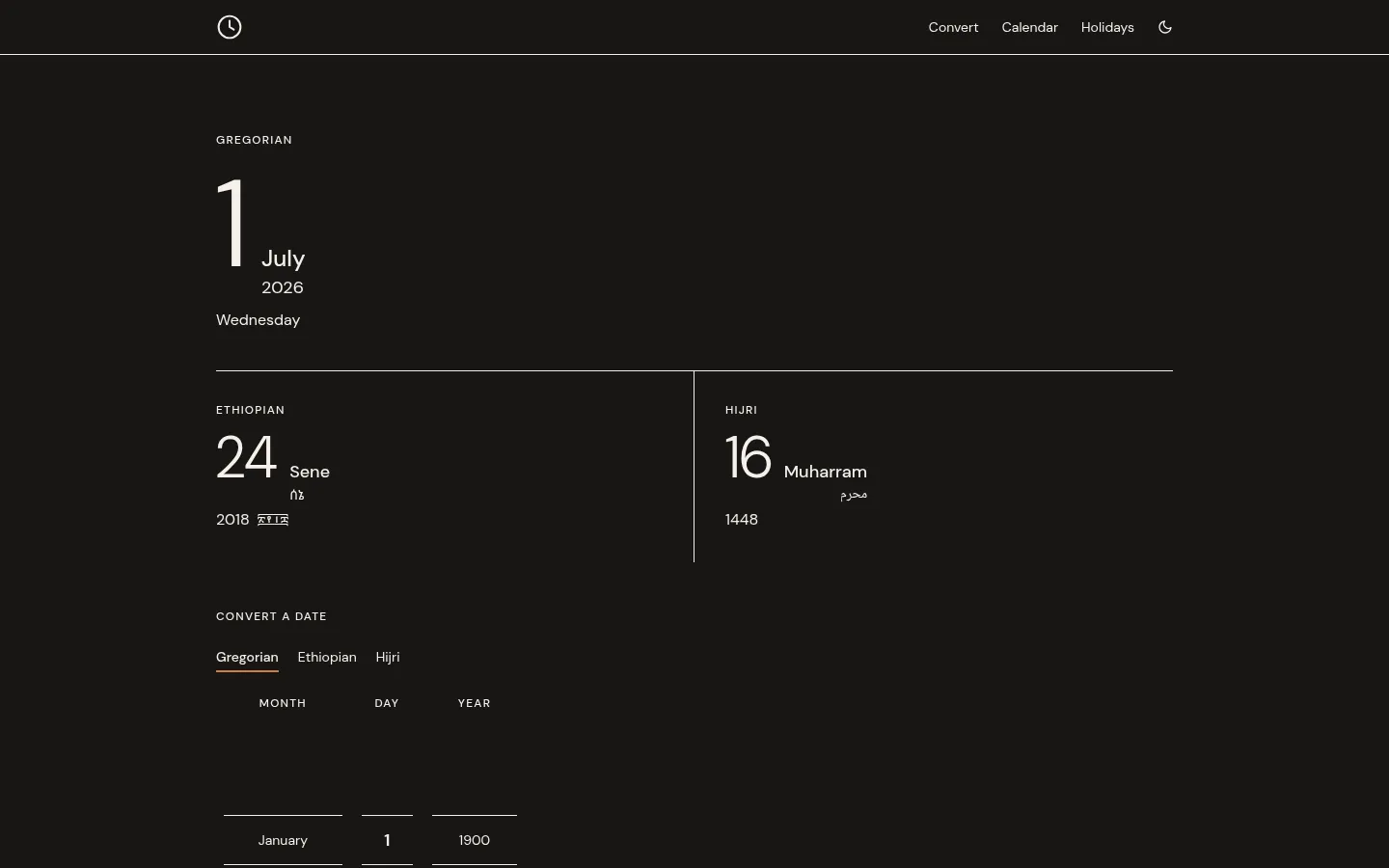This screenshot has height=868, width=1389.
Task: Click the ETHIOPIAN section heading
Action: (x=250, y=410)
